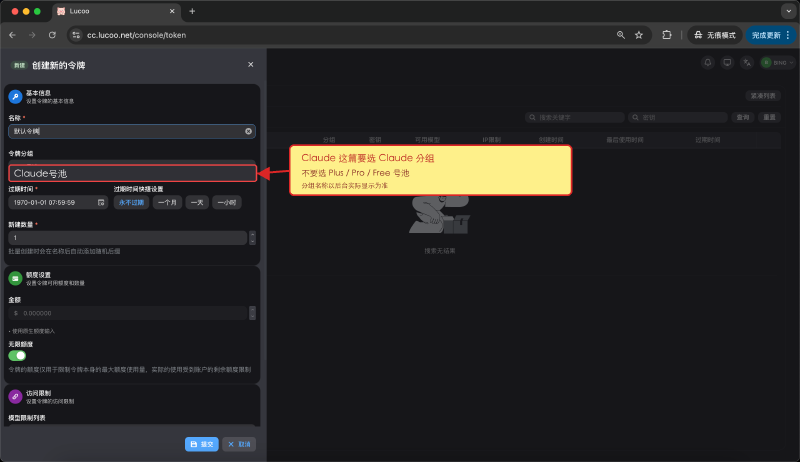Click the 过期时间 column header in table

(707, 140)
